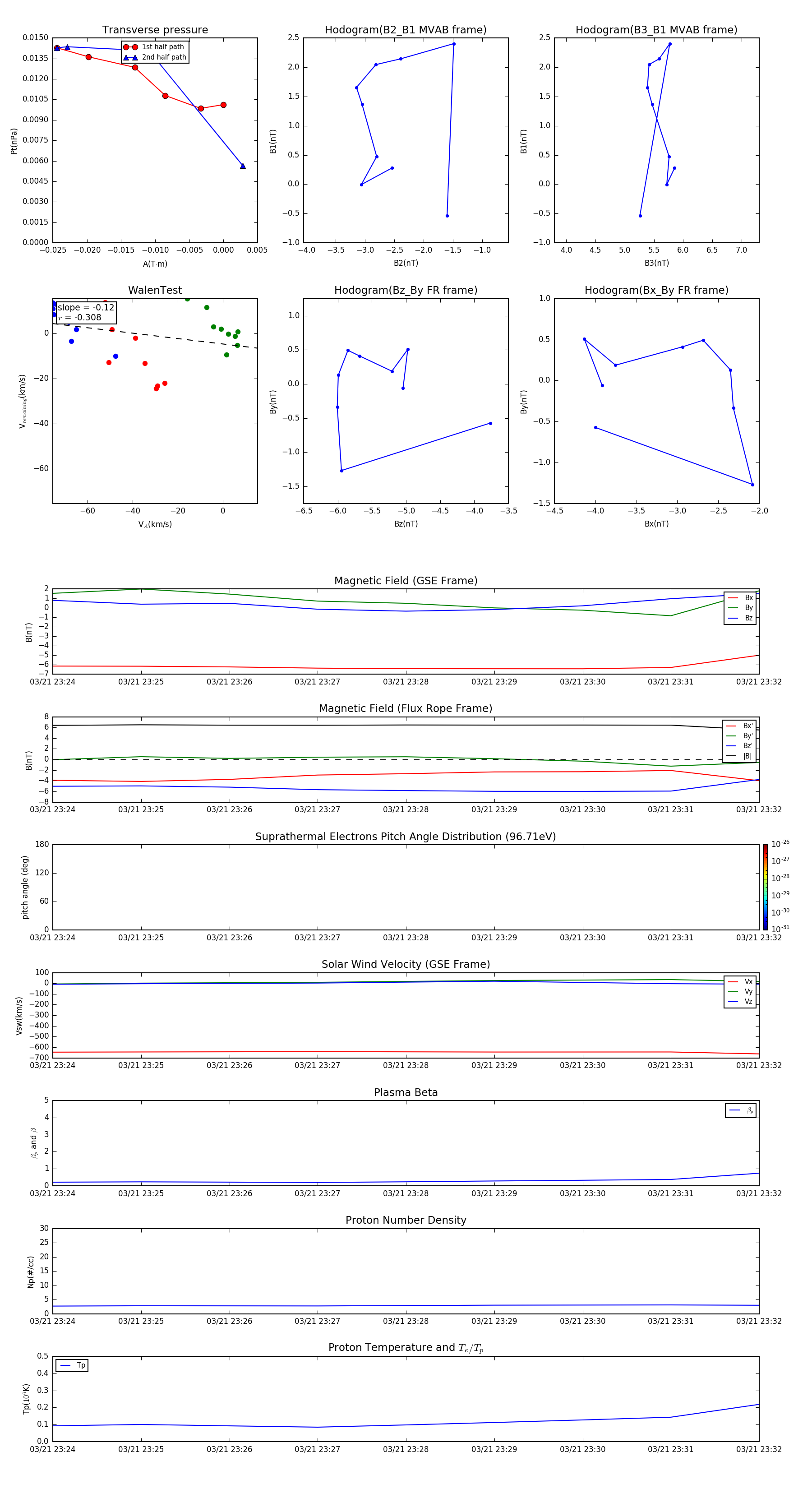Select the "Hodogram(B3_B1 MVAB frame)" title
Screen dimensions: 812x1489
point(656,30)
